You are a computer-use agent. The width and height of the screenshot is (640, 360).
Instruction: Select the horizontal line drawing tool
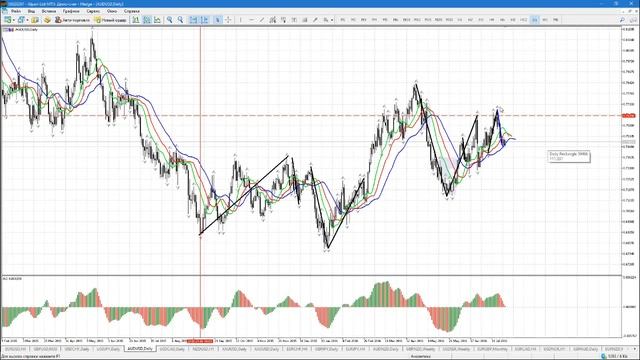[x=251, y=20]
